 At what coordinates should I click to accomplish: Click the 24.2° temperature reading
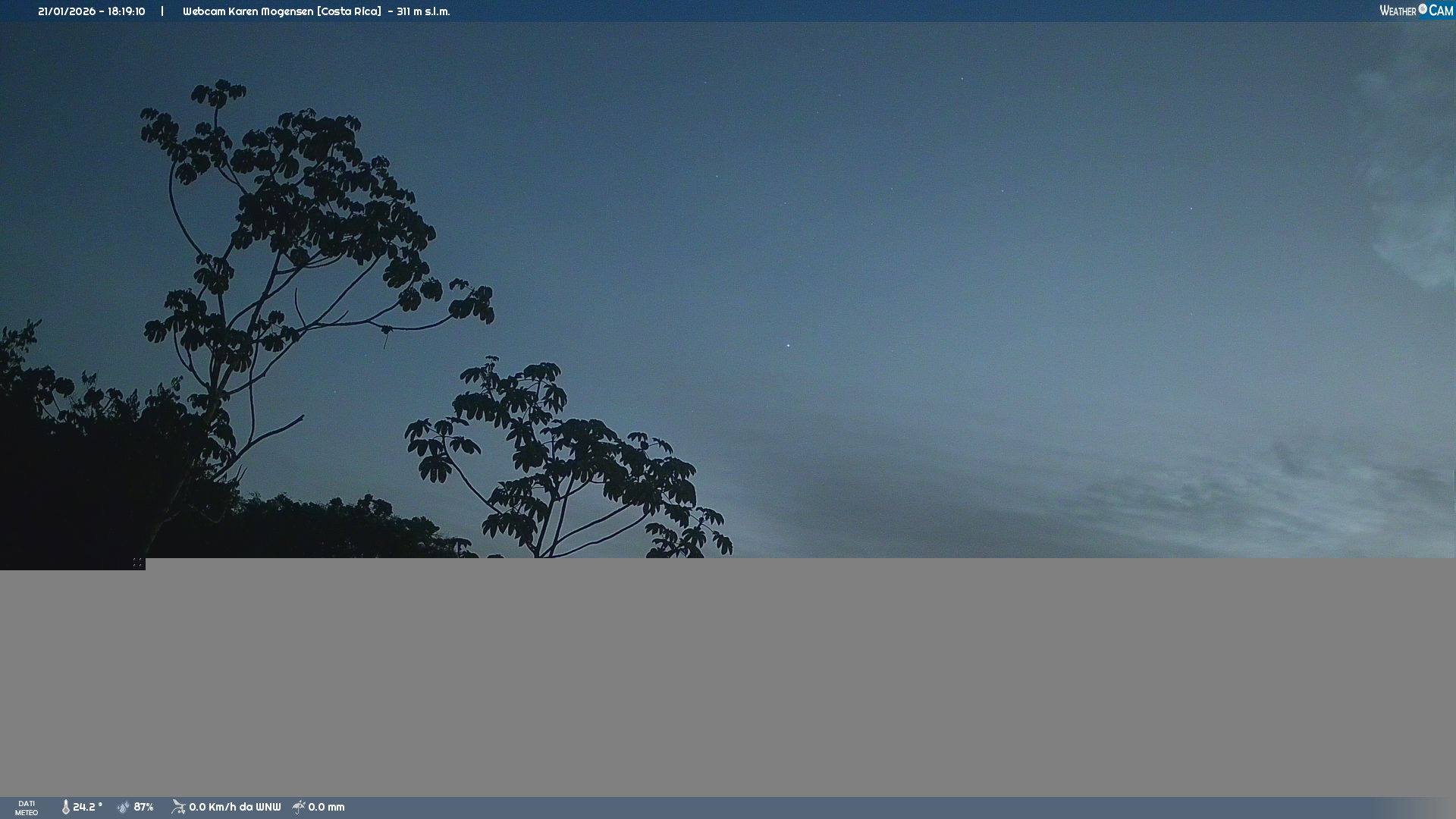coord(87,807)
